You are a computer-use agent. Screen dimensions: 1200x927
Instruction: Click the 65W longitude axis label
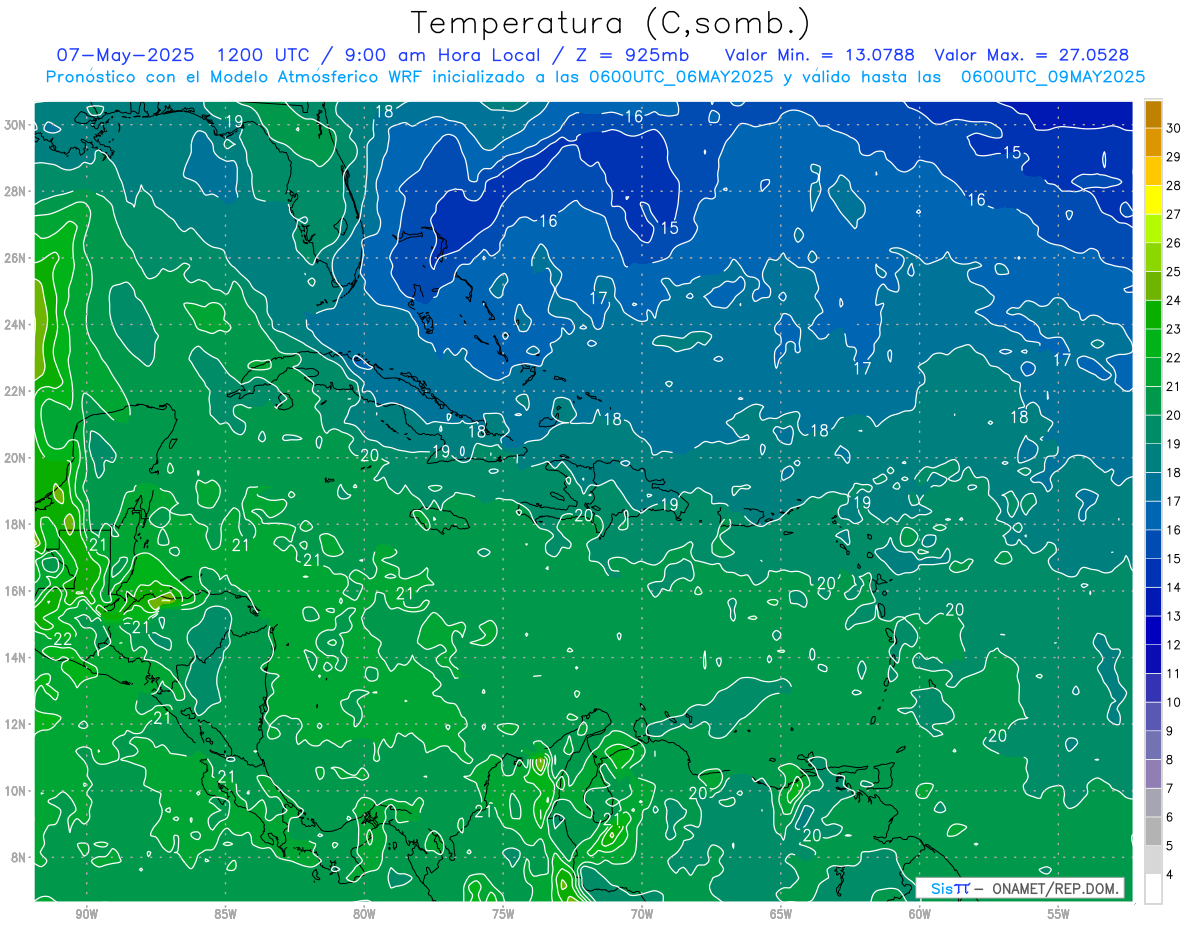click(x=781, y=914)
